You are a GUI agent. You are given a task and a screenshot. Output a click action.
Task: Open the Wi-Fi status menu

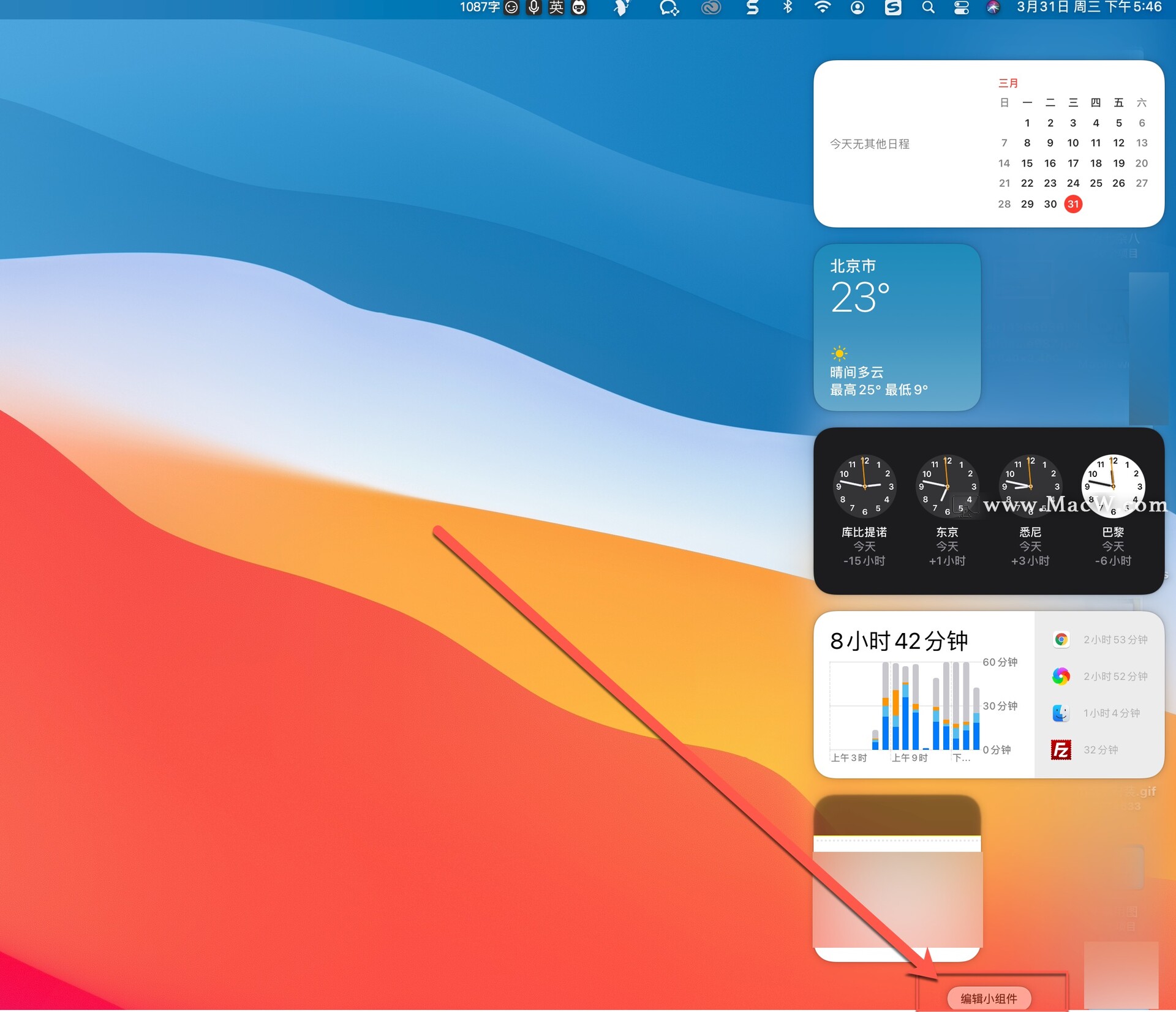pyautogui.click(x=822, y=7)
